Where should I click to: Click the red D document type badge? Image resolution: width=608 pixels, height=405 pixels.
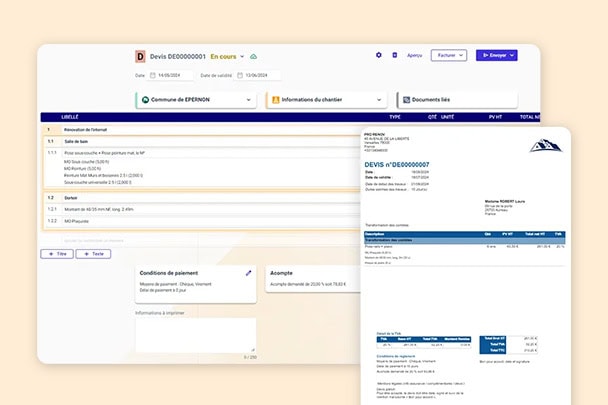pyautogui.click(x=140, y=56)
